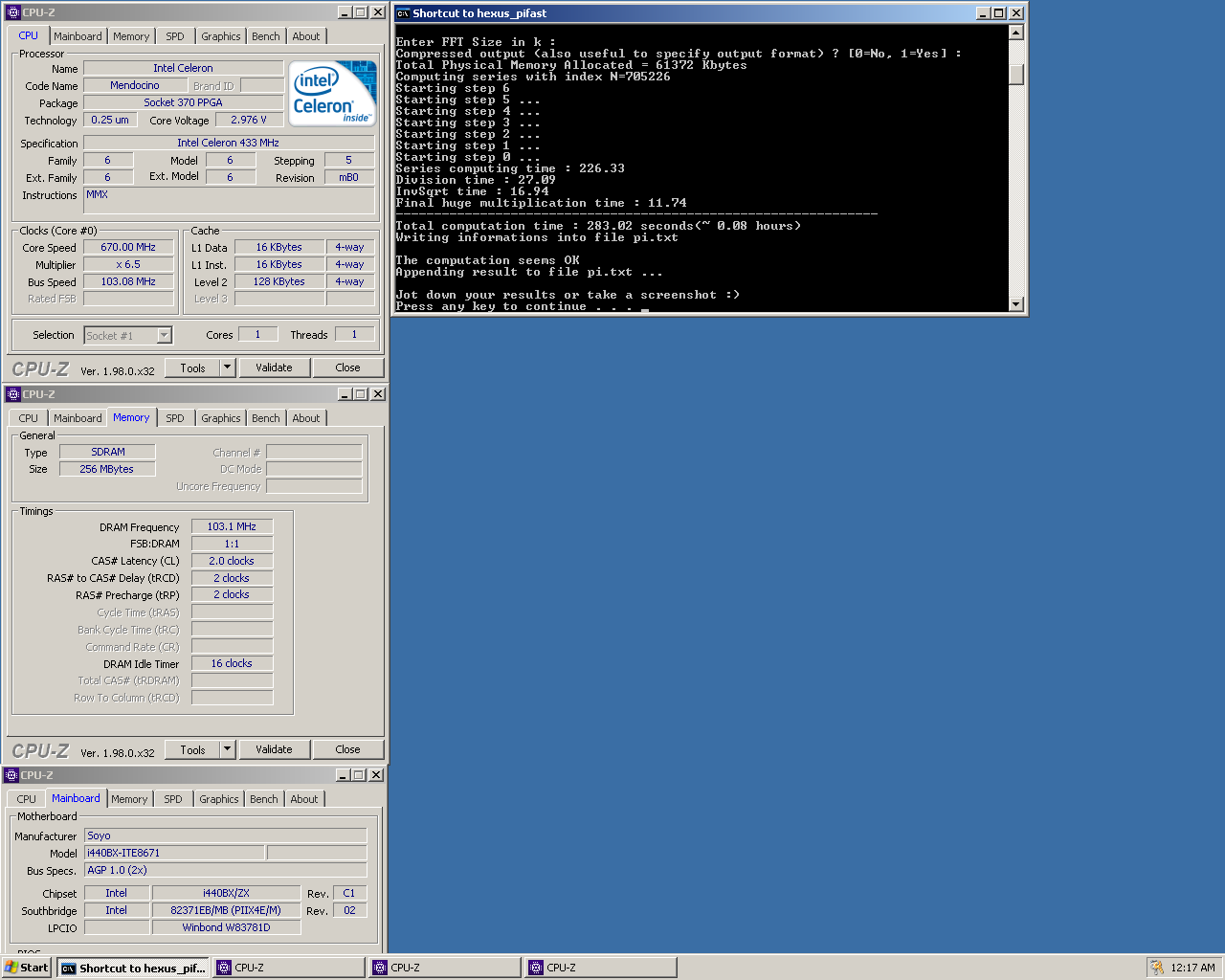The image size is (1225, 980).
Task: Click the 2.0 clocks CAS latency value
Action: [x=232, y=561]
